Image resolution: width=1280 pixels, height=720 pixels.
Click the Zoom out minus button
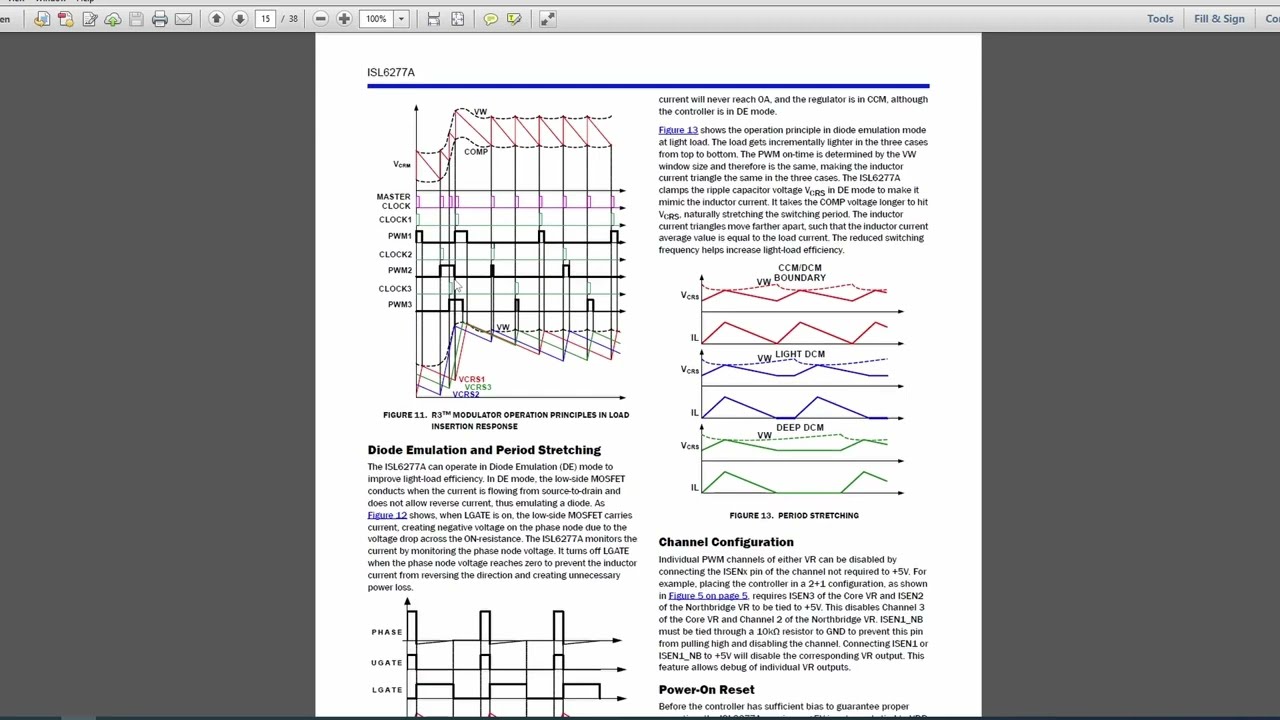click(x=320, y=19)
